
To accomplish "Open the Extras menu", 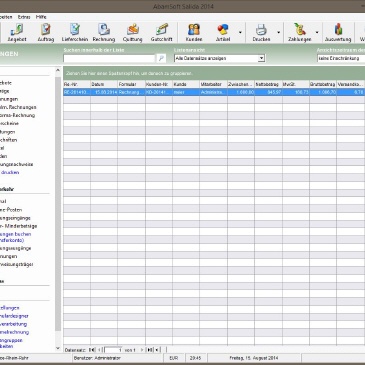I will [24, 17].
